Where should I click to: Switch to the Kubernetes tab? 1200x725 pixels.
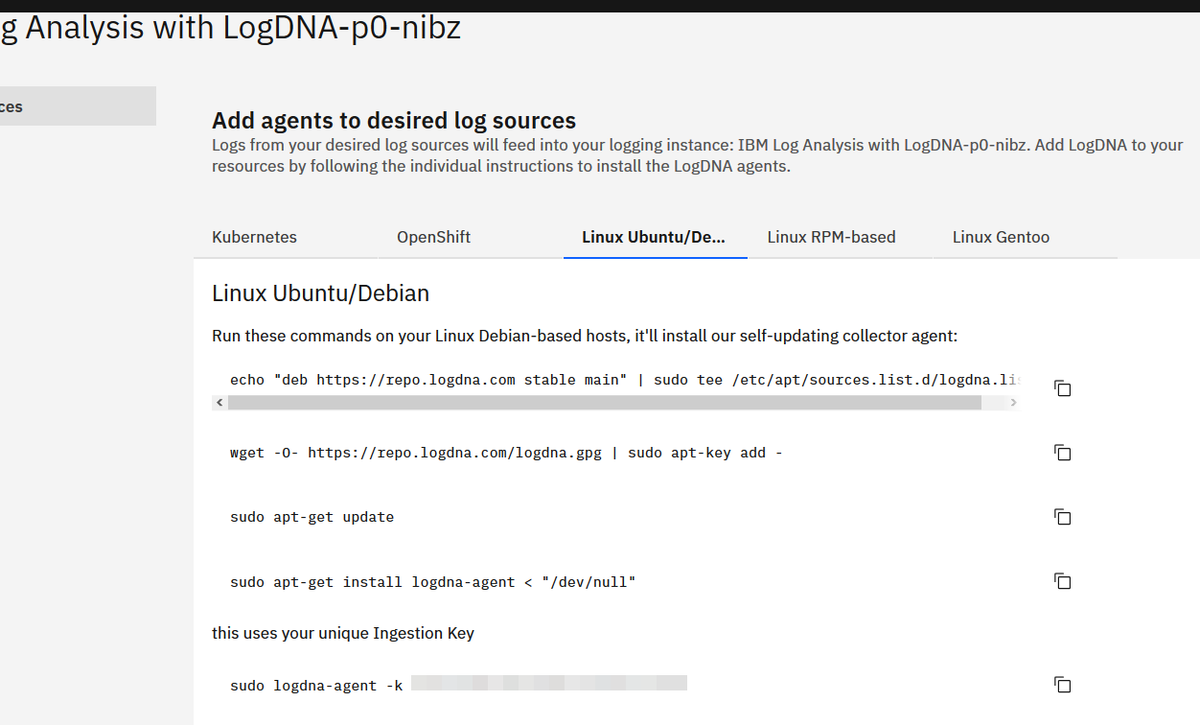(285, 237)
